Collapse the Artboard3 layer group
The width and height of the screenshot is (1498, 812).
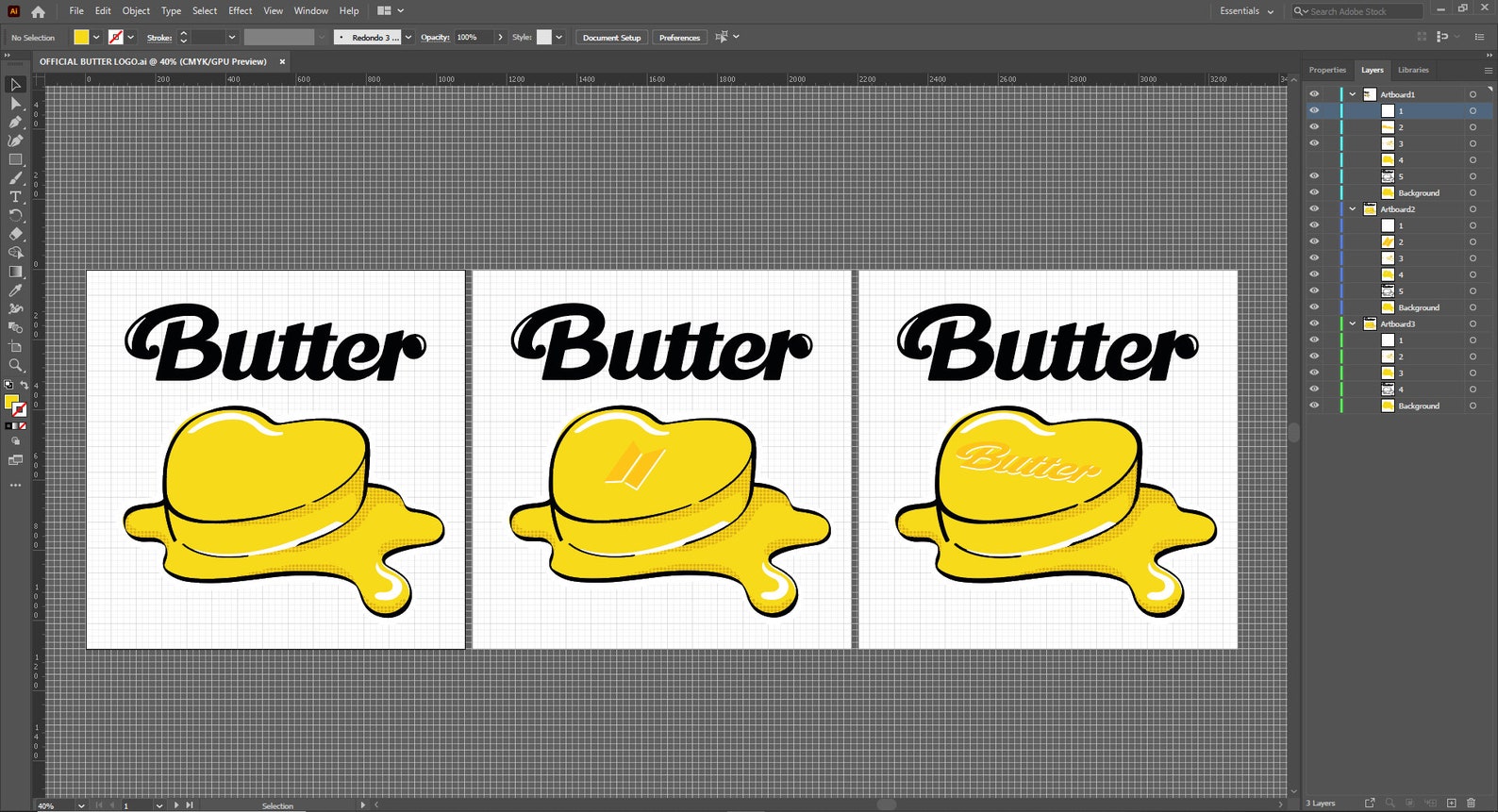click(1352, 323)
